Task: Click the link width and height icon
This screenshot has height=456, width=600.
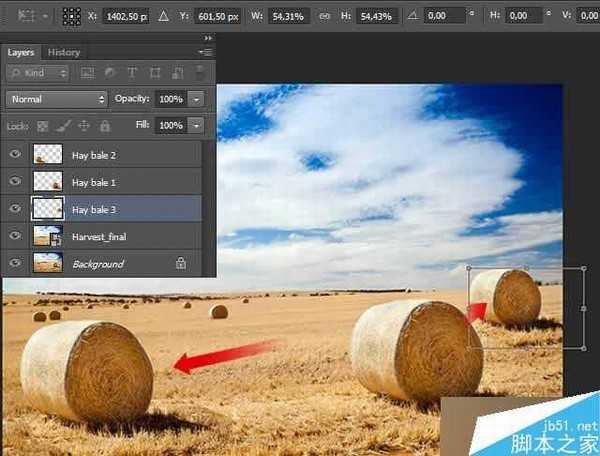Action: point(324,17)
